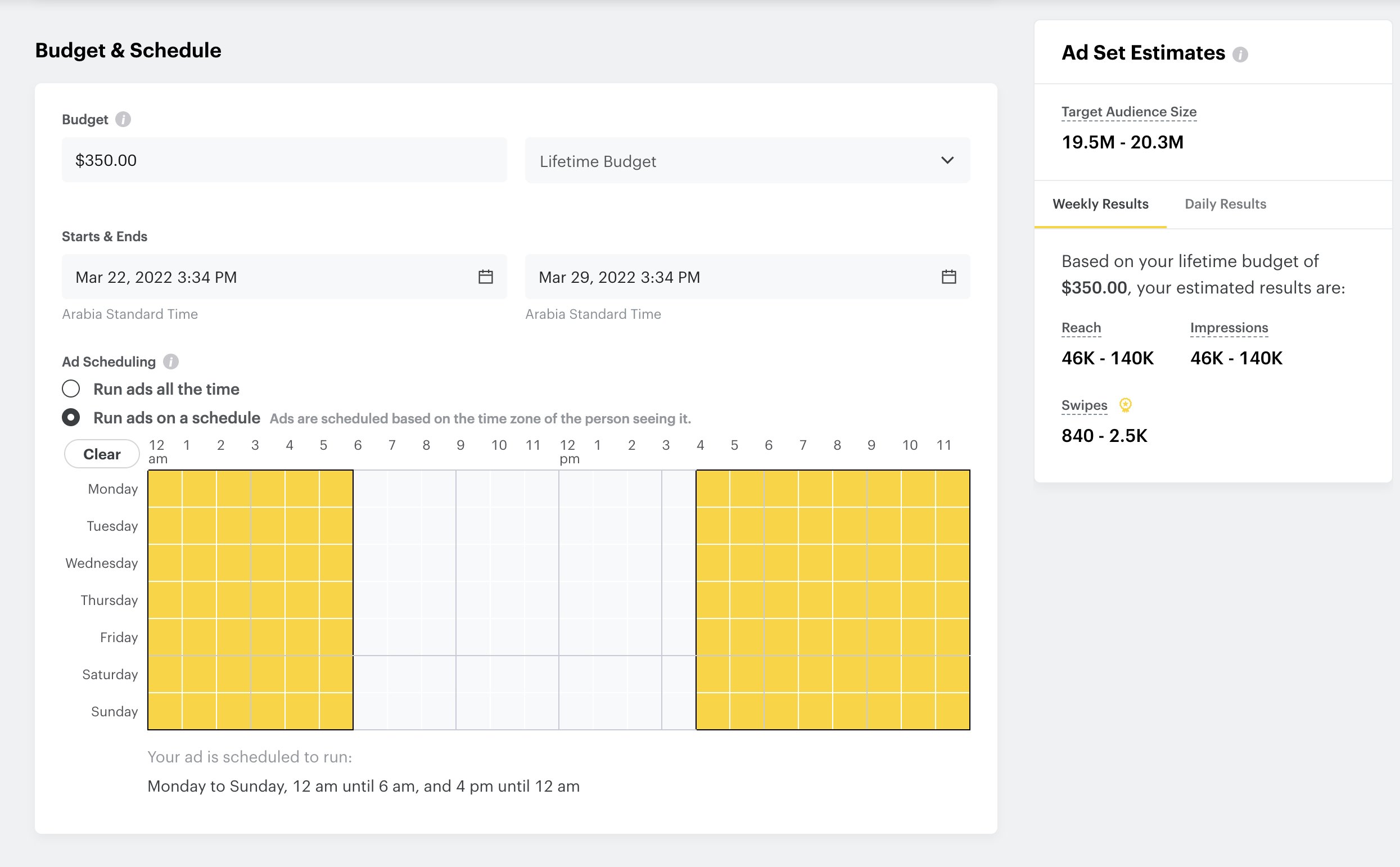Screen dimensions: 1400x867
Task: Edit the Mar 22, 2022 start date field
Action: (284, 277)
